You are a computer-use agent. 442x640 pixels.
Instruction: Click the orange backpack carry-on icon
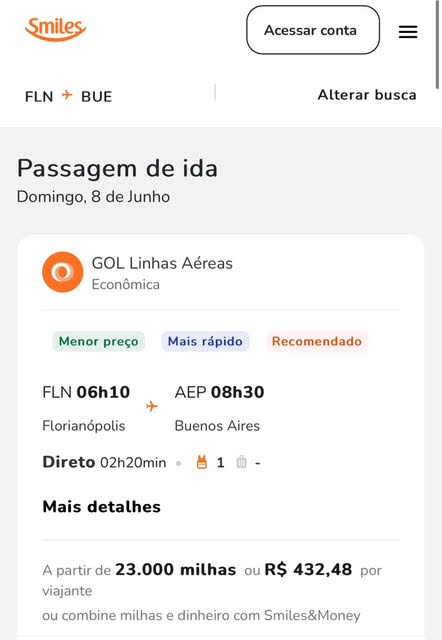[202, 462]
